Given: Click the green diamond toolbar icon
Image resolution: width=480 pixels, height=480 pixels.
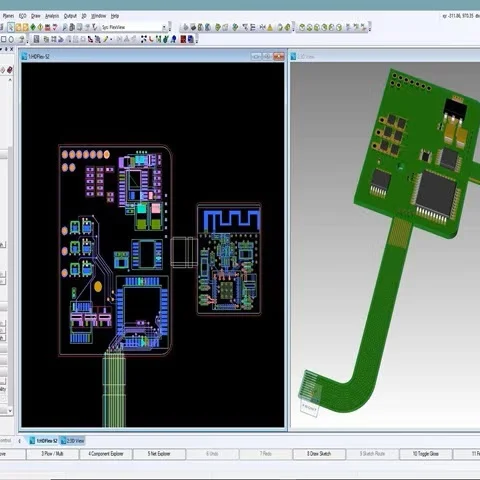Looking at the screenshot, I should [x=33, y=27].
